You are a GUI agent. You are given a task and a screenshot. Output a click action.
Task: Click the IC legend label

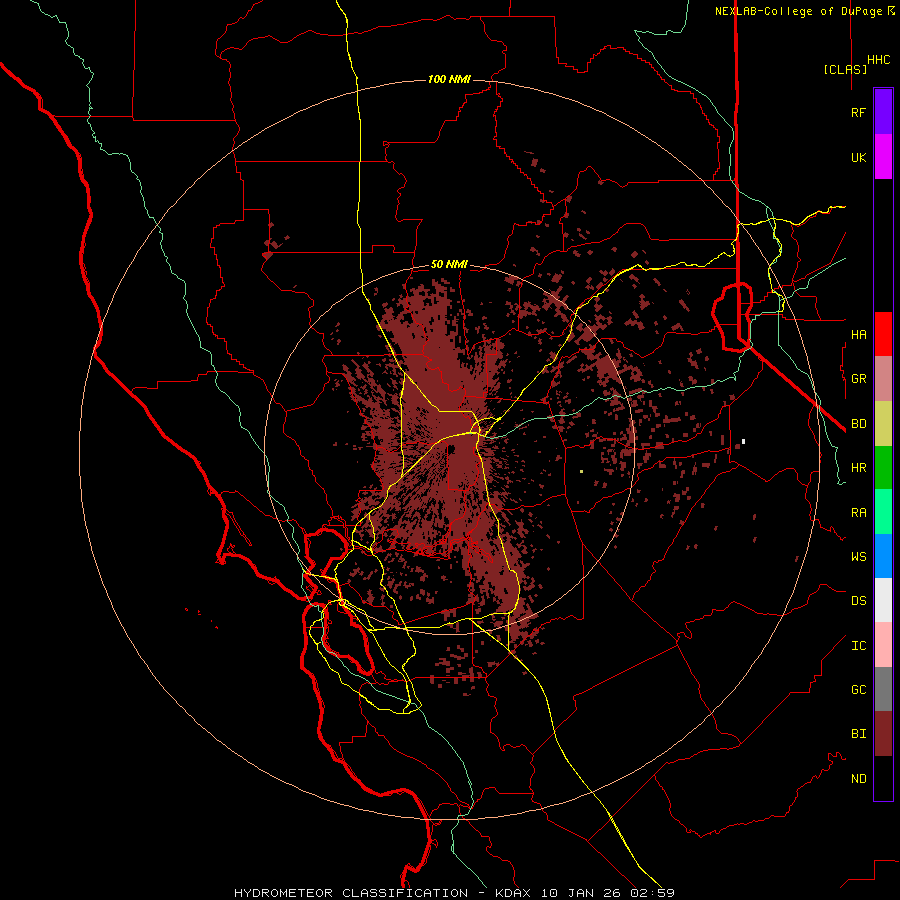point(858,646)
